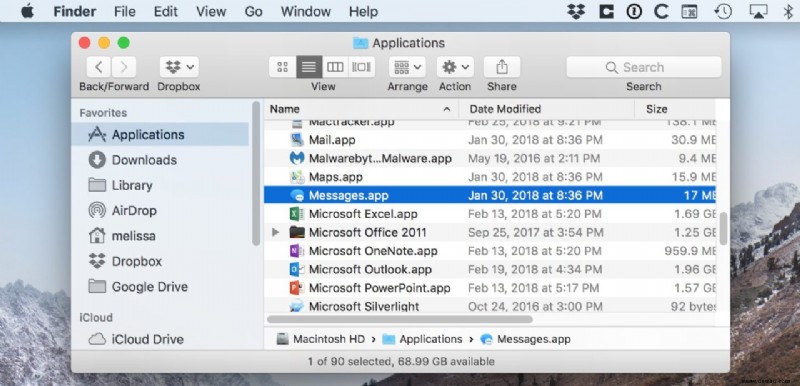Click the Malwarebytes app icon
800x386 pixels.
pyautogui.click(x=297, y=159)
